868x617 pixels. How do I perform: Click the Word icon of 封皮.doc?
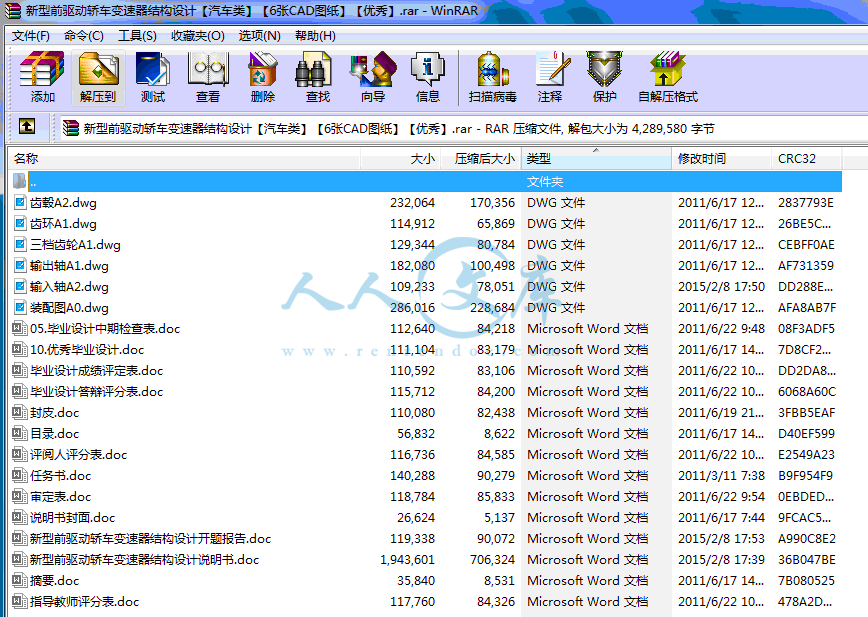coord(20,412)
